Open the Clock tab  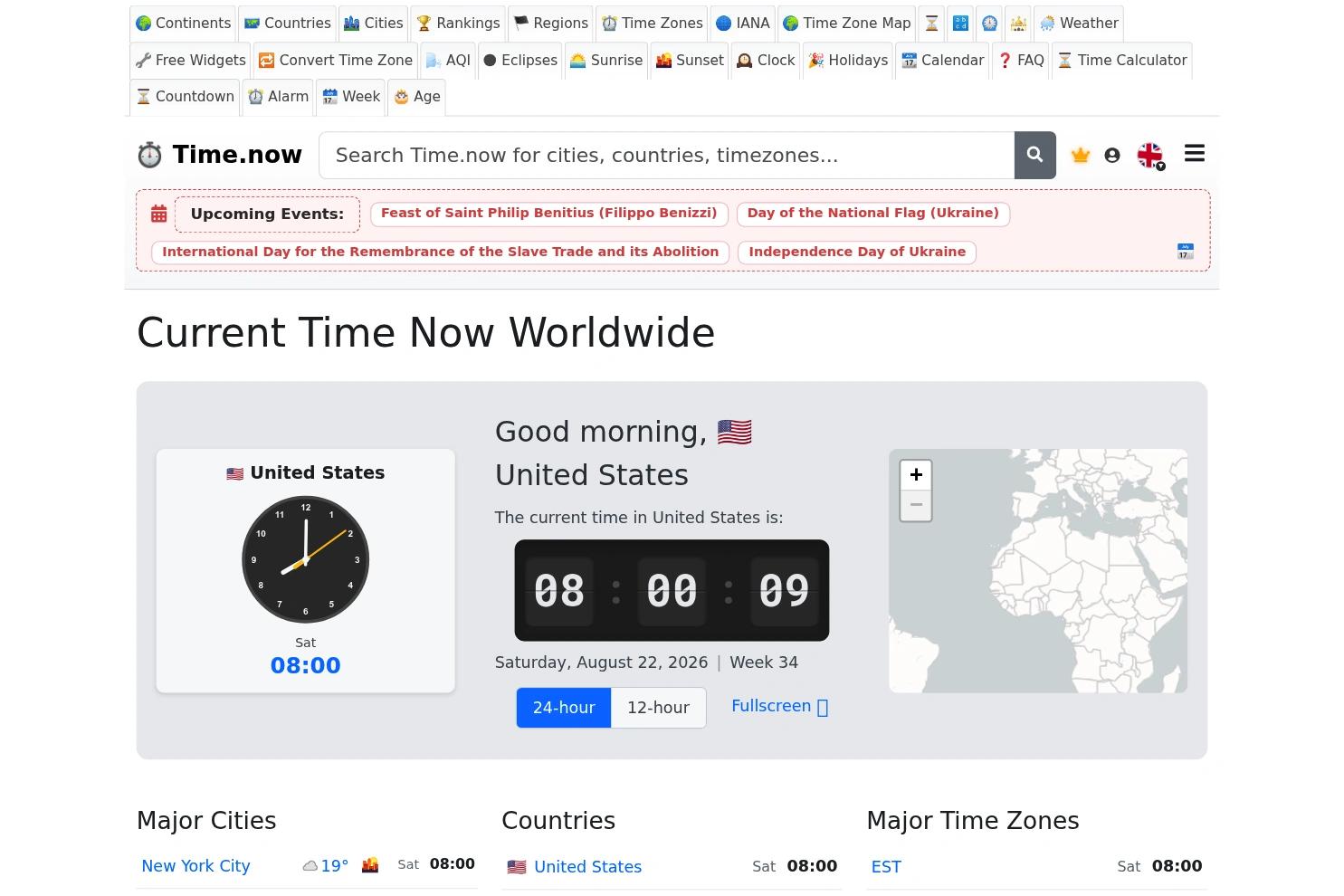(766, 61)
